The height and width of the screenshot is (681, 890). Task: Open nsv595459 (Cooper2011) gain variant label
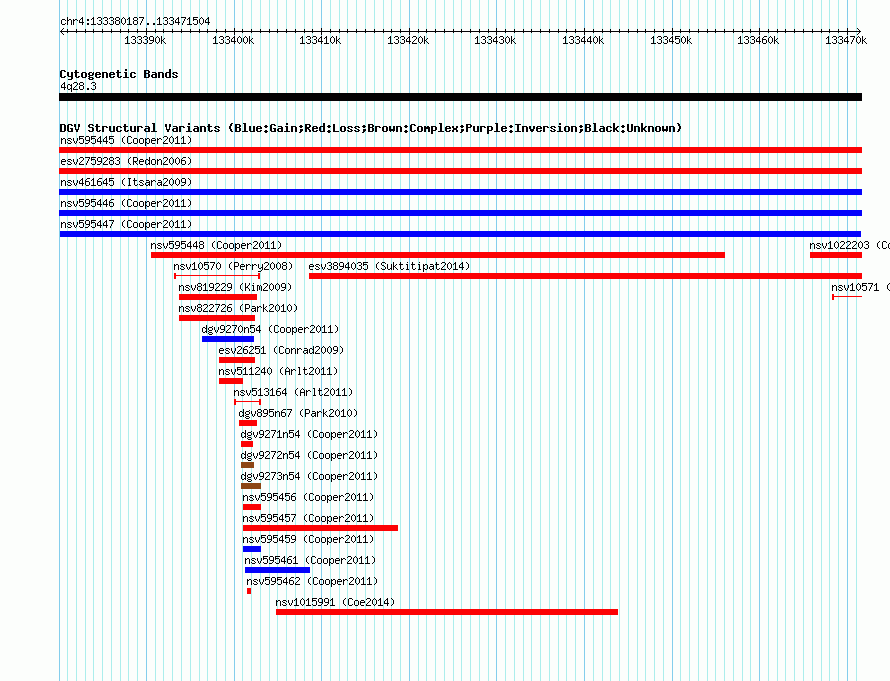(x=308, y=539)
